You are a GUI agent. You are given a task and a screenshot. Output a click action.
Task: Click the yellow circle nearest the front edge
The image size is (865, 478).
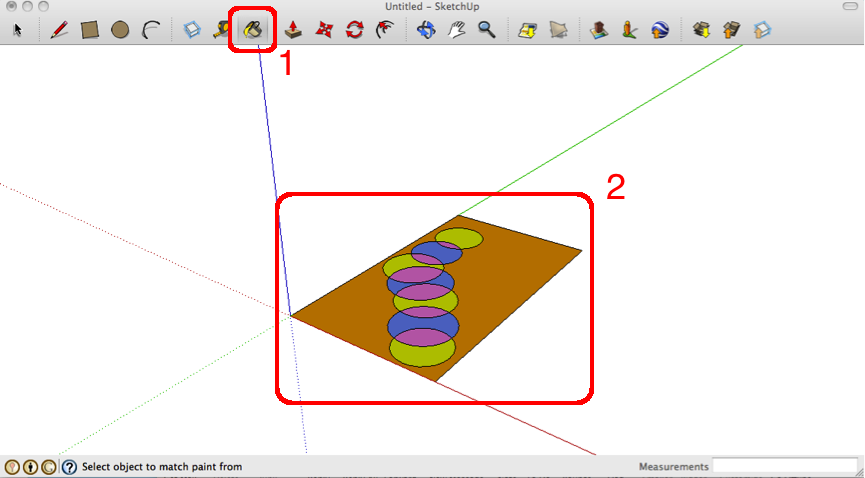(x=422, y=354)
